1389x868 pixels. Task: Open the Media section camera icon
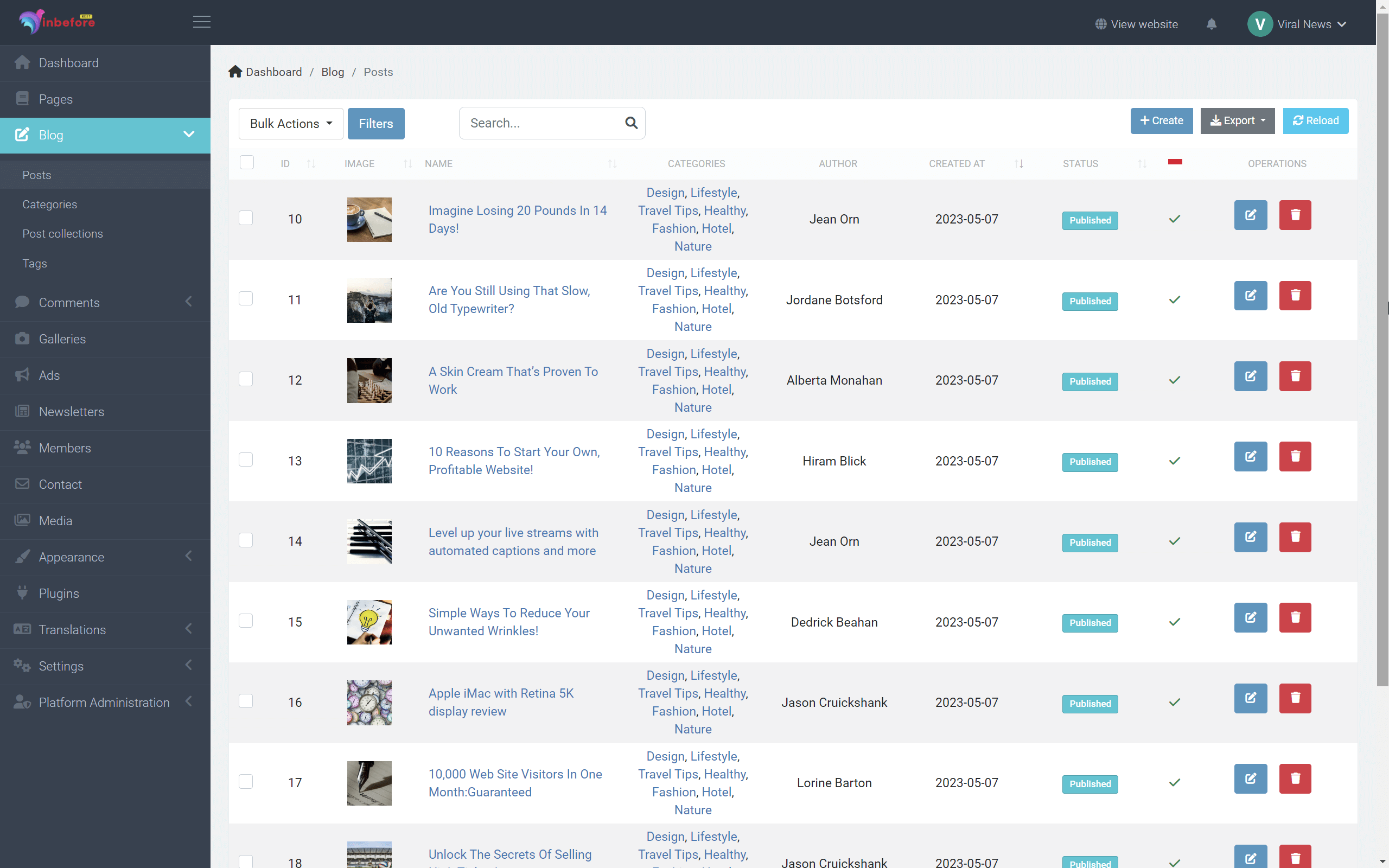pyautogui.click(x=22, y=520)
